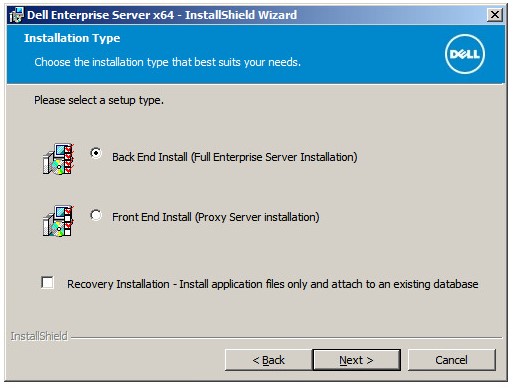Viewport: 513px width, 389px height.
Task: Close the InstallShield Wizard window
Action: pyautogui.click(x=495, y=15)
